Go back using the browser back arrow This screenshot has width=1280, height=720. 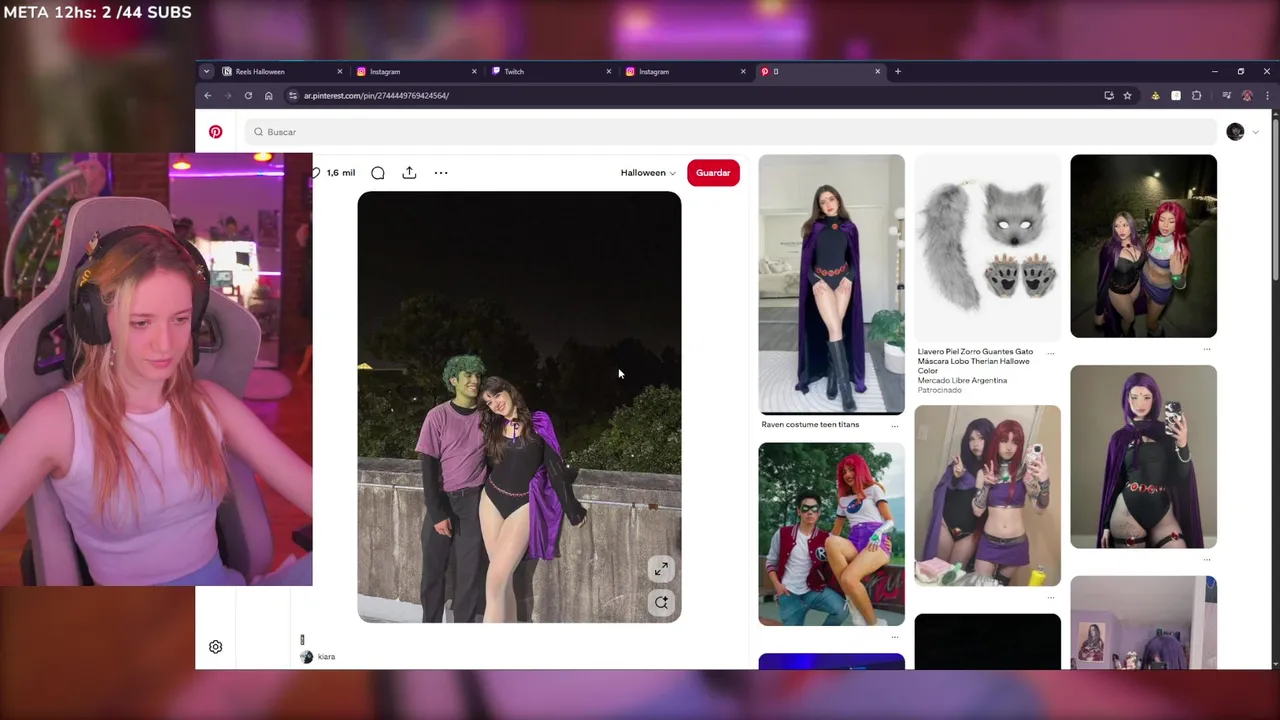pyautogui.click(x=208, y=96)
